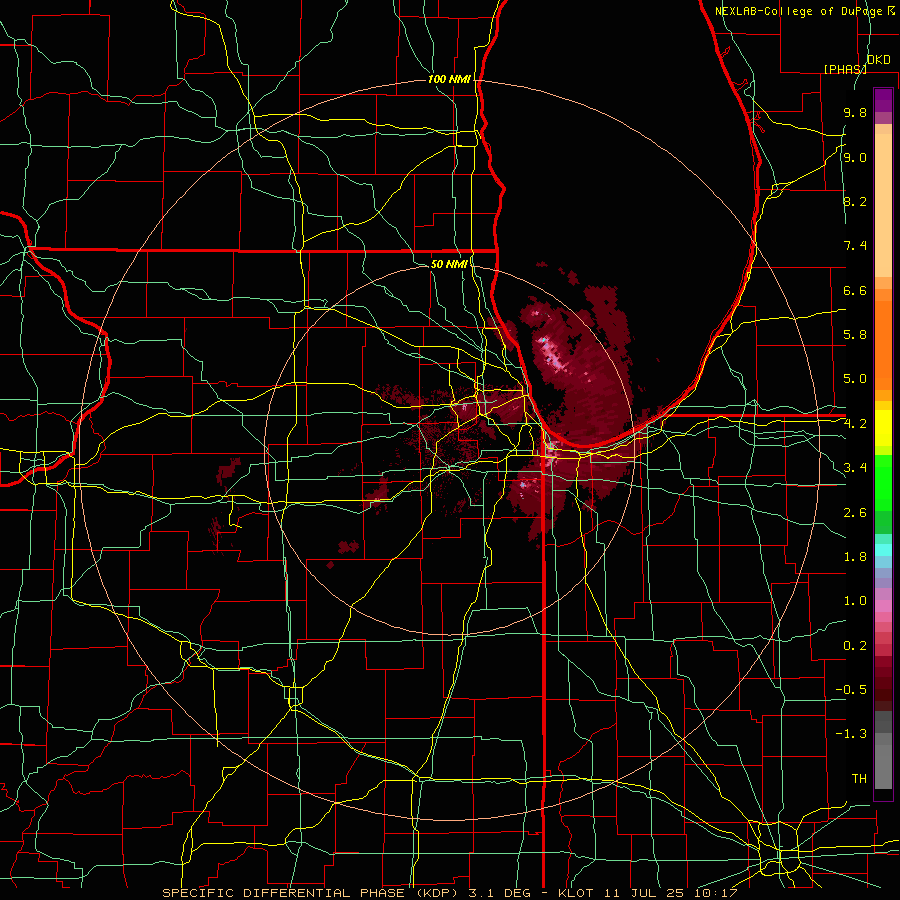Click the 2.6 scale value
Image resolution: width=900 pixels, height=900 pixels.
click(855, 512)
